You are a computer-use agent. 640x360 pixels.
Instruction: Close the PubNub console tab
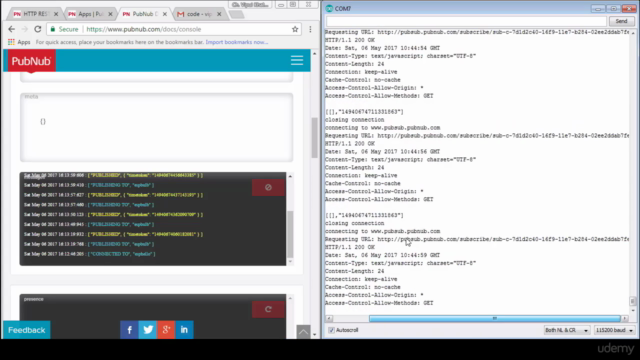coord(165,14)
